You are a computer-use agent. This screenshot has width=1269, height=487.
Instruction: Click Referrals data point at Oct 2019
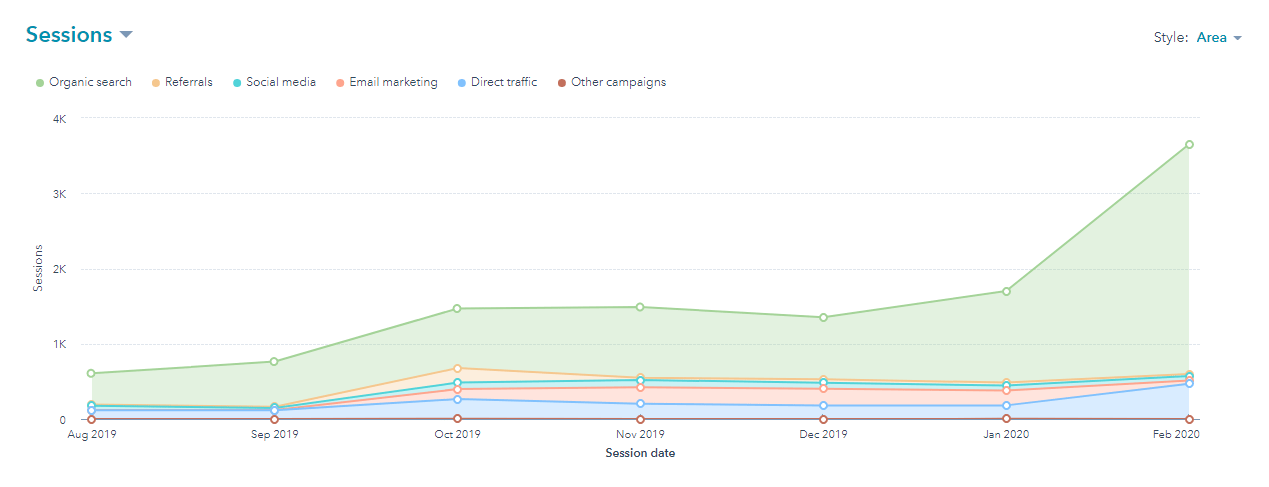click(457, 368)
